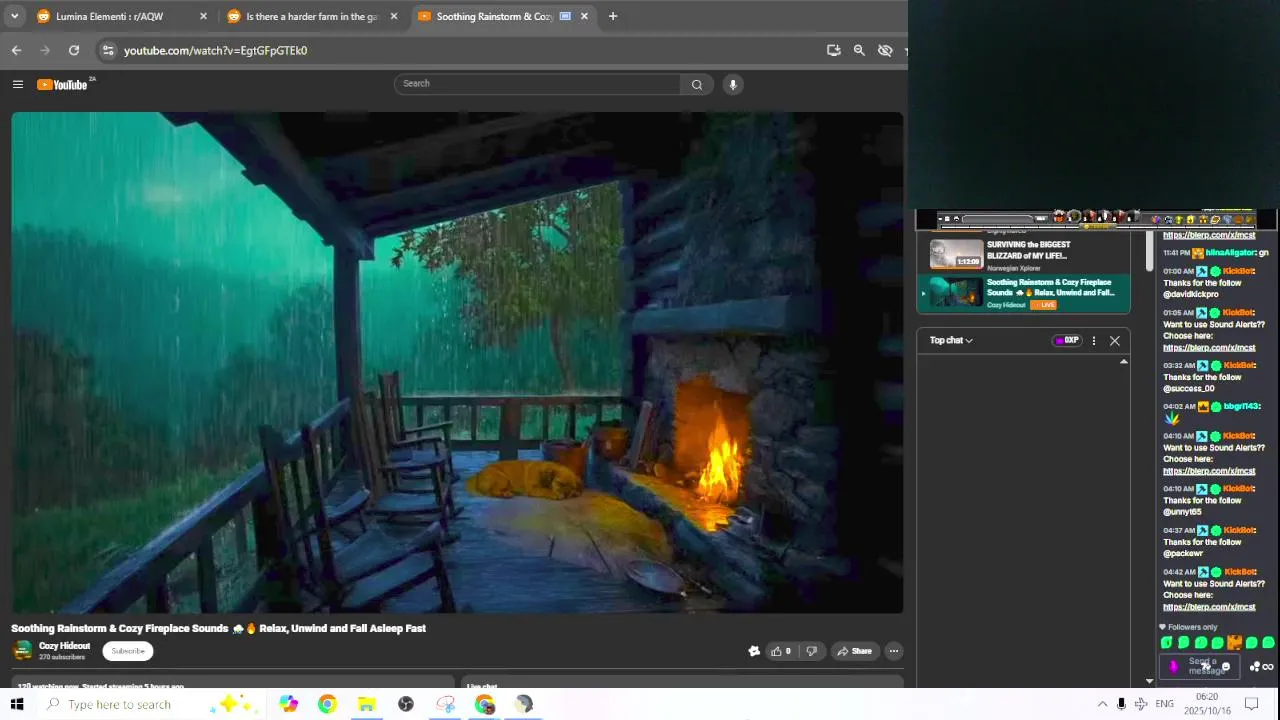Open the tab search dropdown arrow

pyautogui.click(x=14, y=16)
